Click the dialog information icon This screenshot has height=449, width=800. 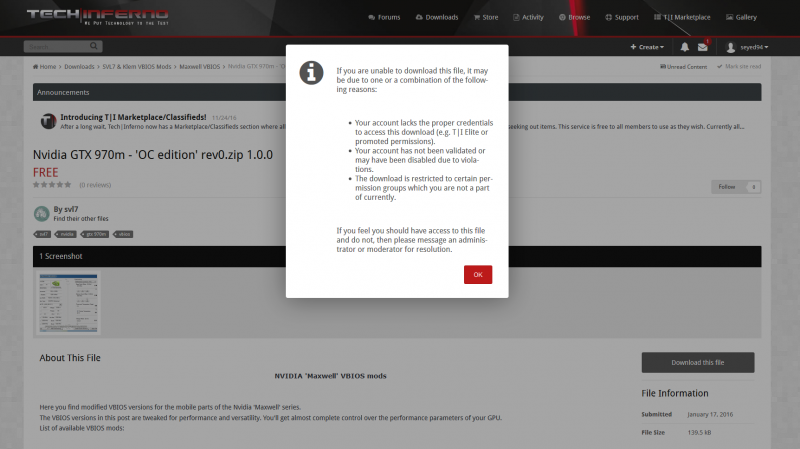311,72
